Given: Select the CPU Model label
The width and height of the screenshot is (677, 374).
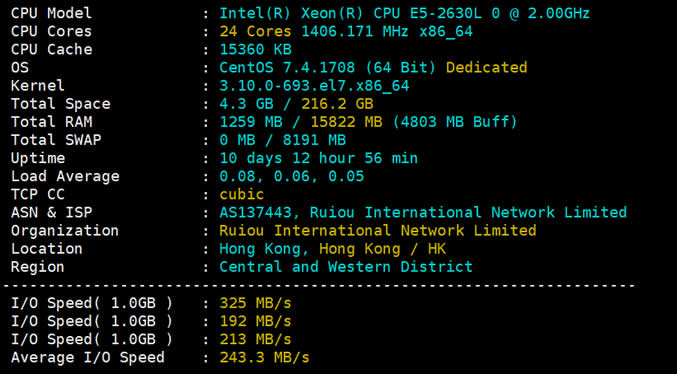Looking at the screenshot, I should [x=51, y=13].
